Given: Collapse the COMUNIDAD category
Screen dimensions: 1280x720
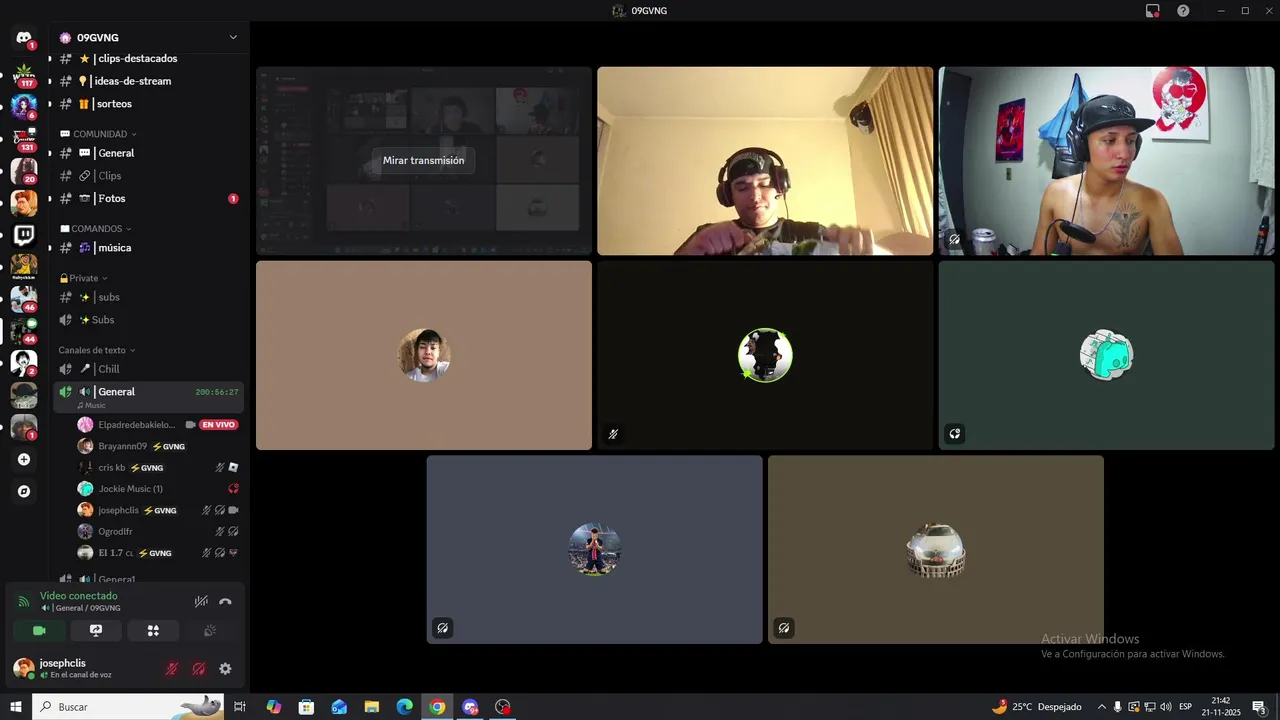Looking at the screenshot, I should (98, 134).
